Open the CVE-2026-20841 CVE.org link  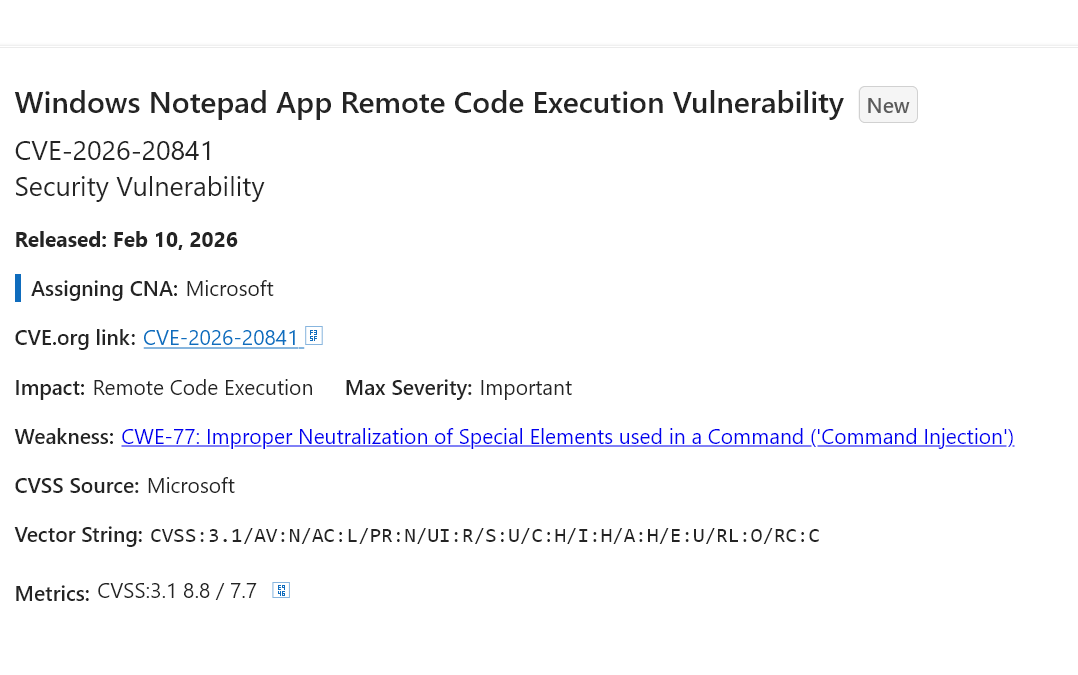(x=221, y=338)
